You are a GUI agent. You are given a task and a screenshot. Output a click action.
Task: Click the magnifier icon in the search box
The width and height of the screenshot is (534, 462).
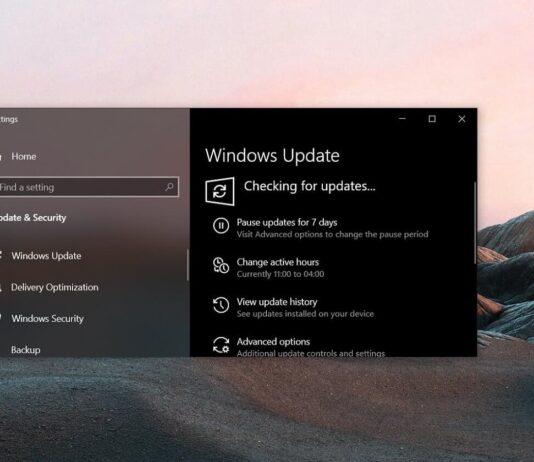click(x=169, y=187)
